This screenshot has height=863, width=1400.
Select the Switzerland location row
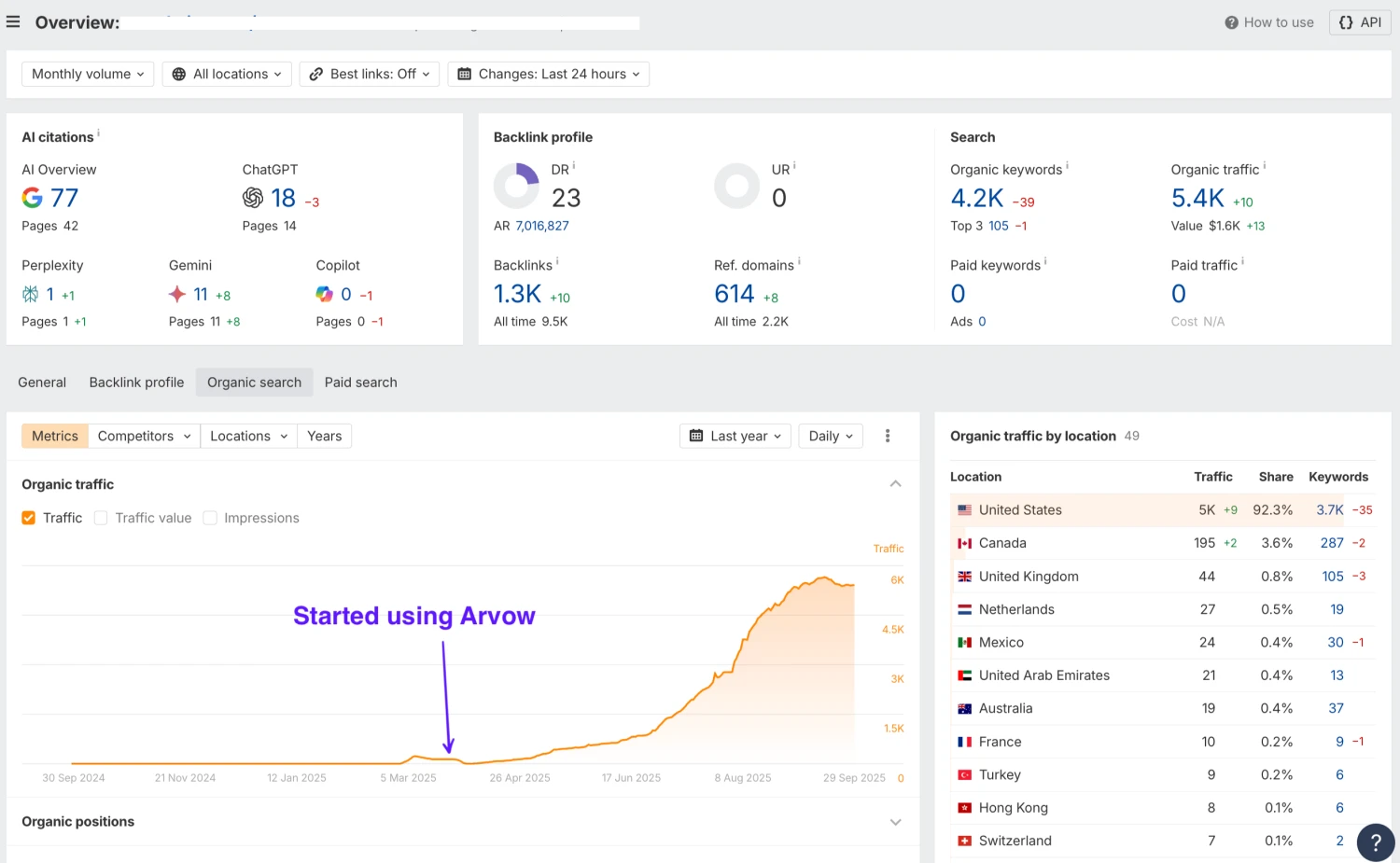click(x=1163, y=841)
